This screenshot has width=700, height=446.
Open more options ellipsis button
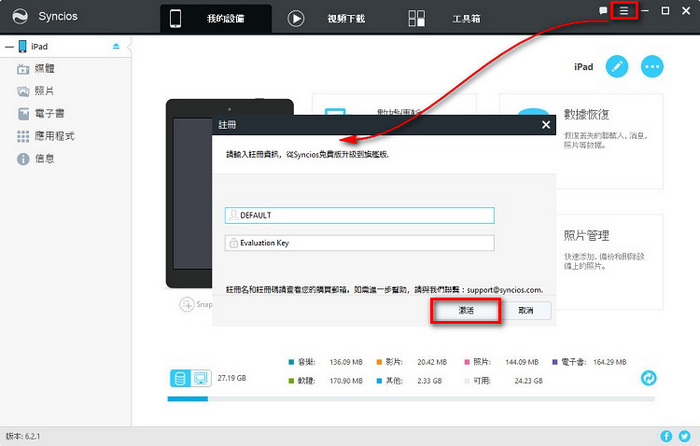(652, 67)
